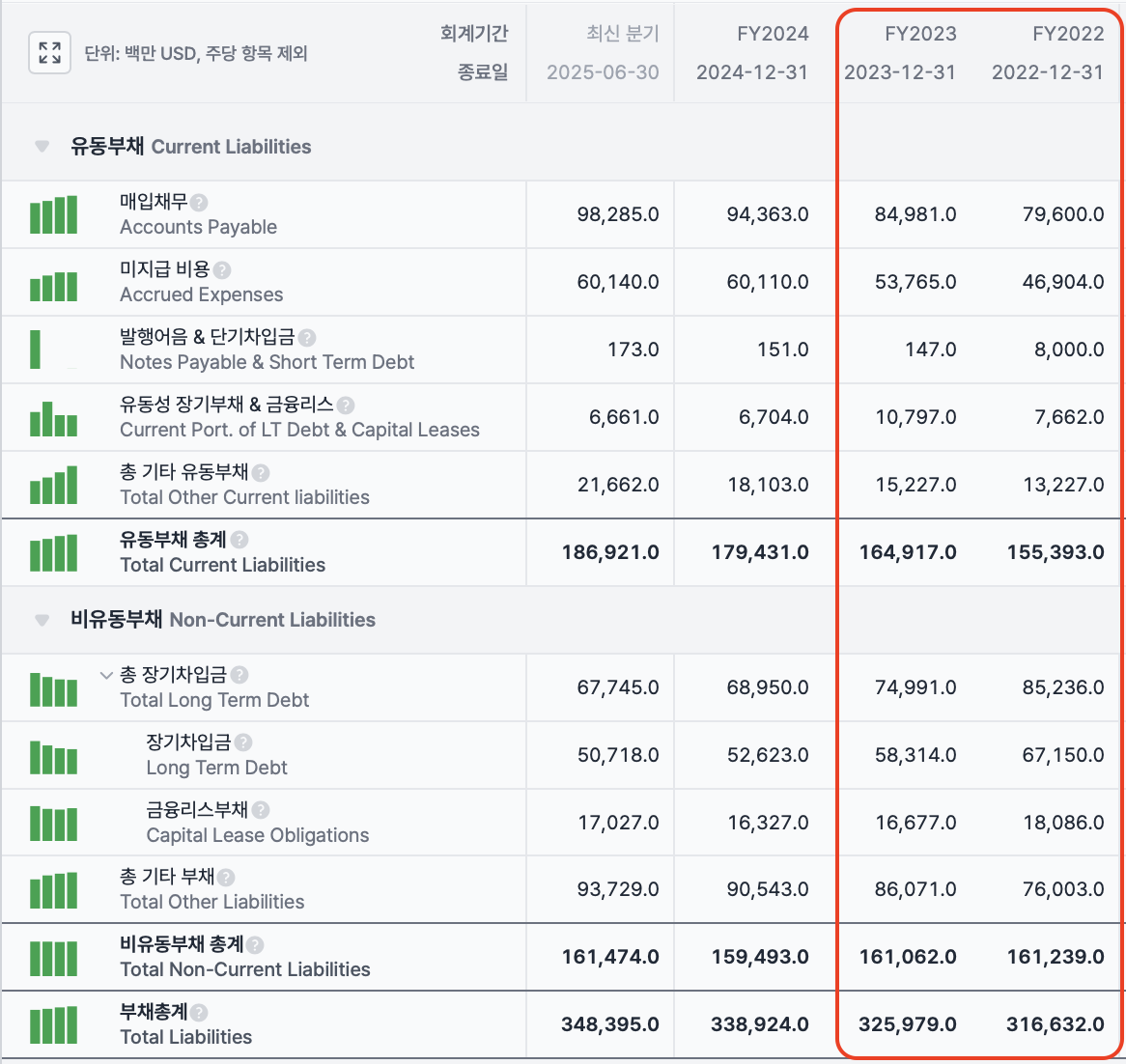Click the value 159,493.0
Screen dimensions: 1126x1064
coord(760,957)
